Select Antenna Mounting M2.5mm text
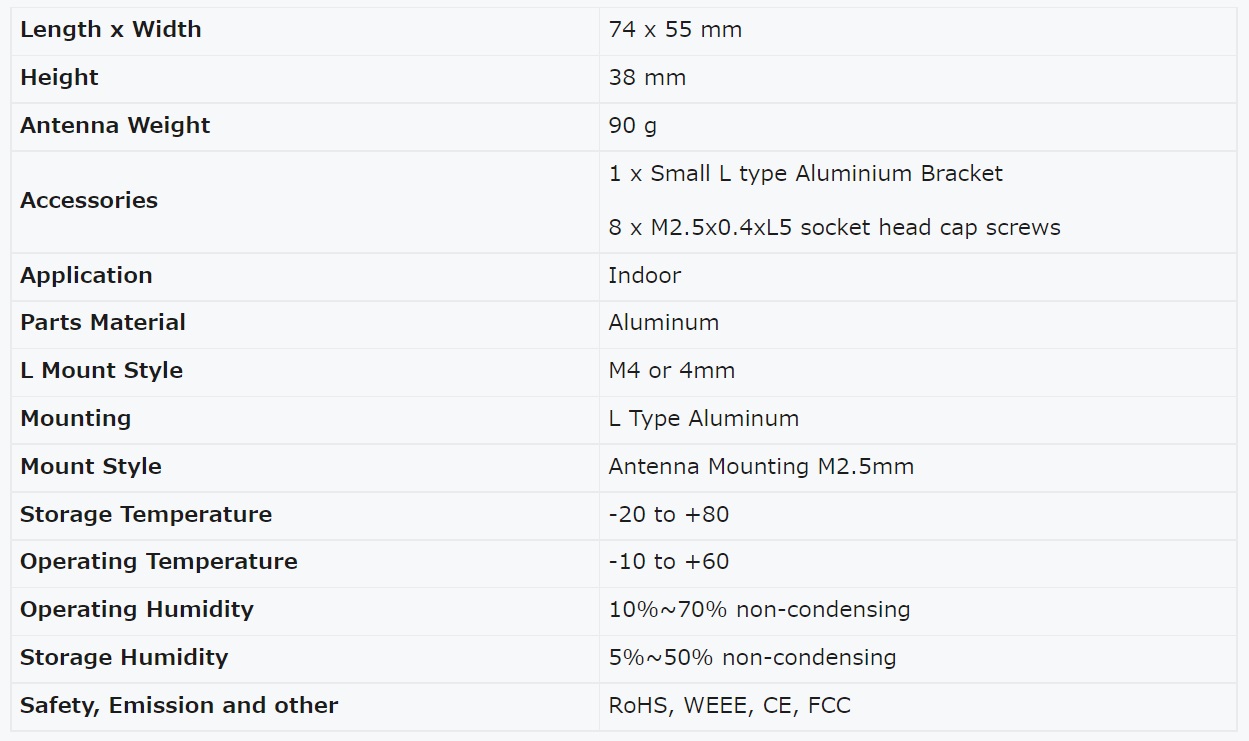 pyautogui.click(x=761, y=466)
